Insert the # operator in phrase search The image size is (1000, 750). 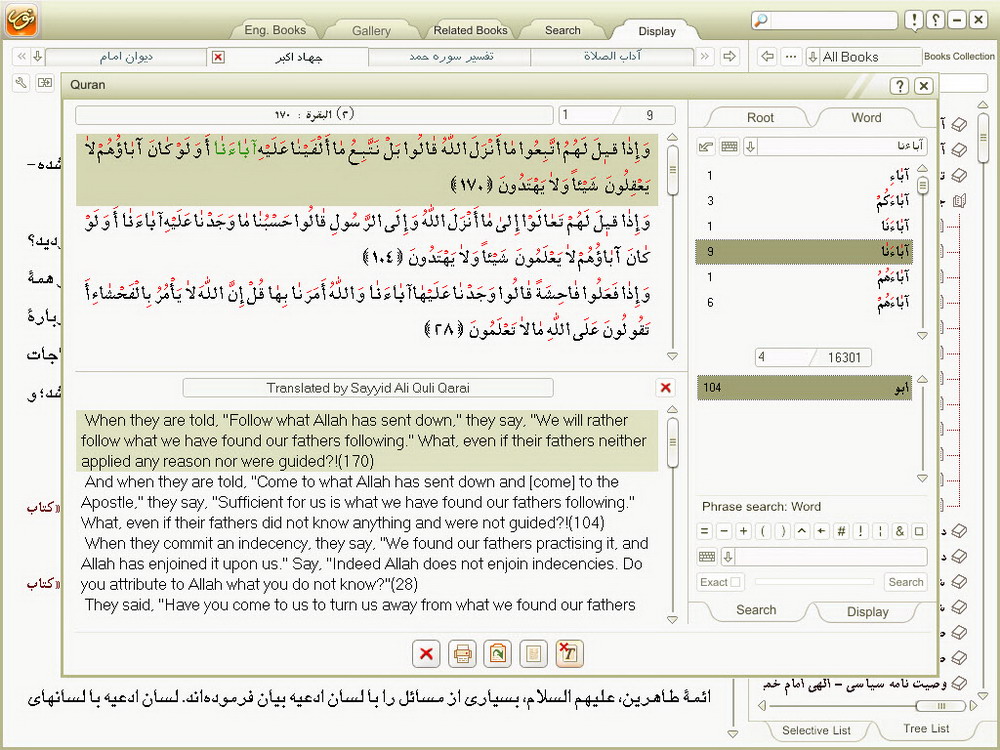point(841,531)
